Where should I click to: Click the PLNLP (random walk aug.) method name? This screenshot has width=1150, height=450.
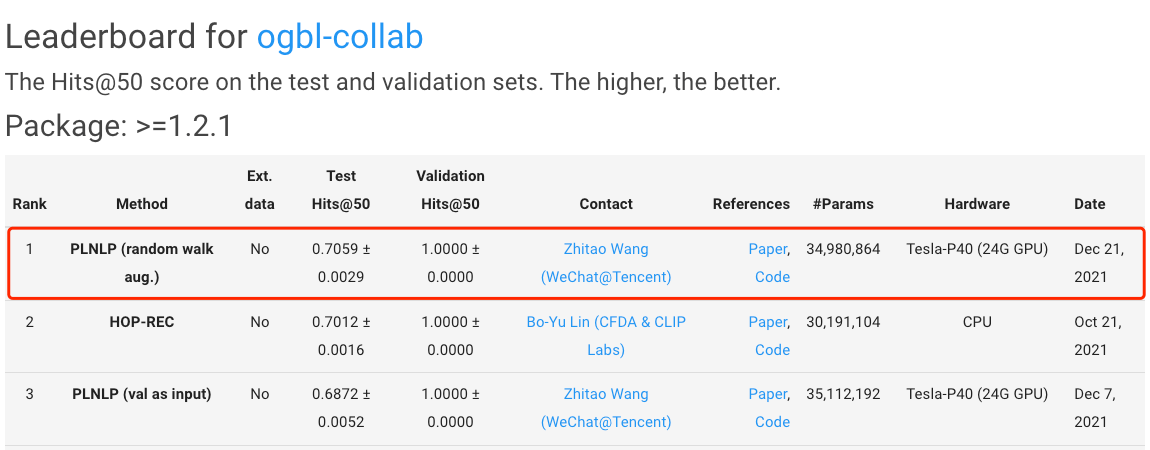(x=142, y=262)
